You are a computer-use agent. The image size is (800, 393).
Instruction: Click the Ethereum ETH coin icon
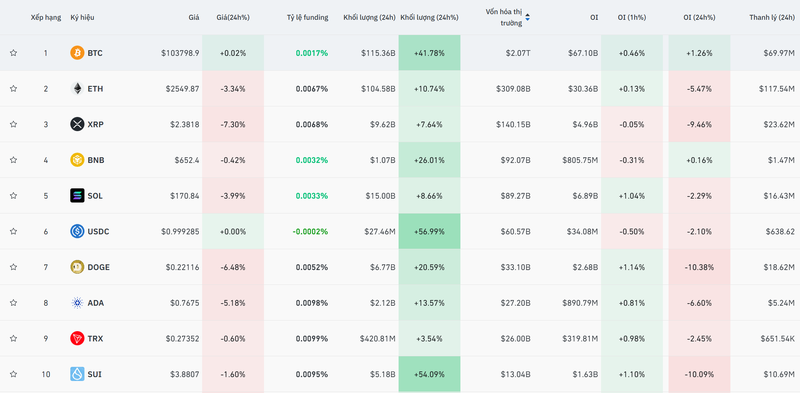pos(77,88)
